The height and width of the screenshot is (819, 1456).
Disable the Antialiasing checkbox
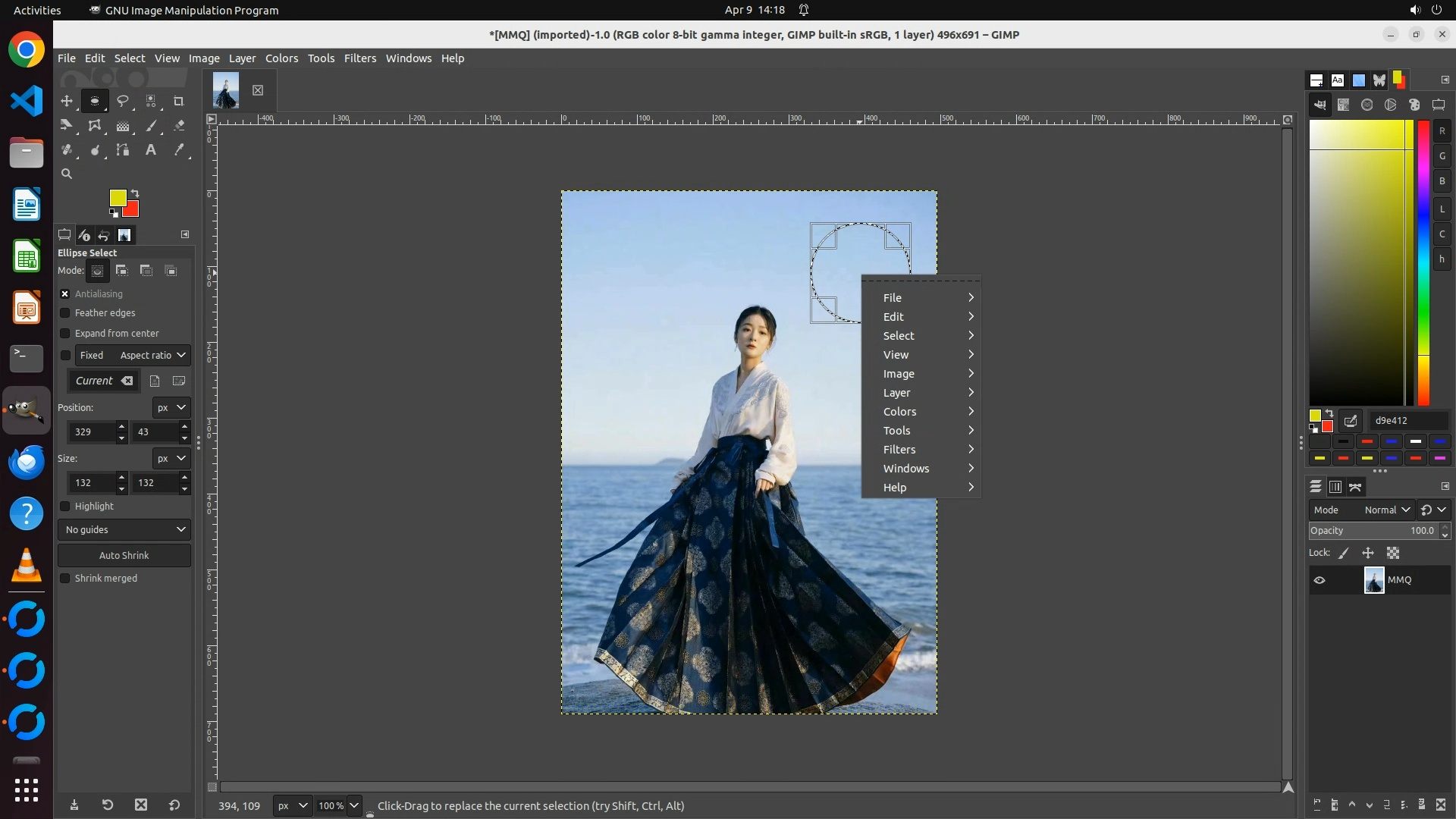[65, 293]
